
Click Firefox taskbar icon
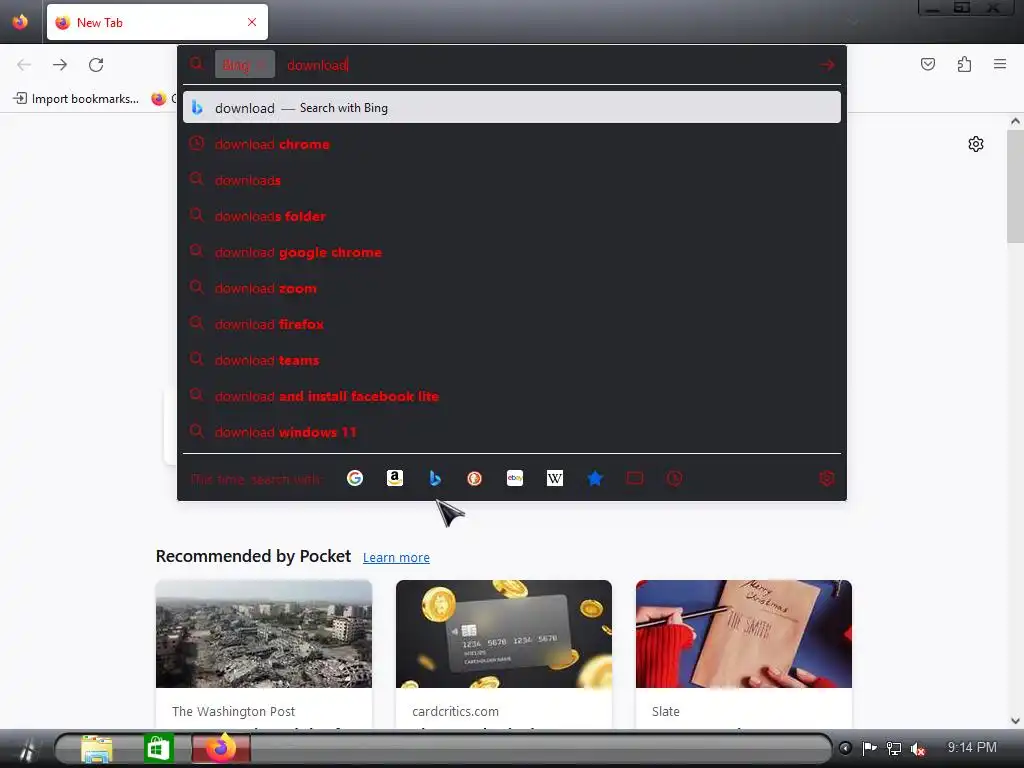tap(221, 748)
